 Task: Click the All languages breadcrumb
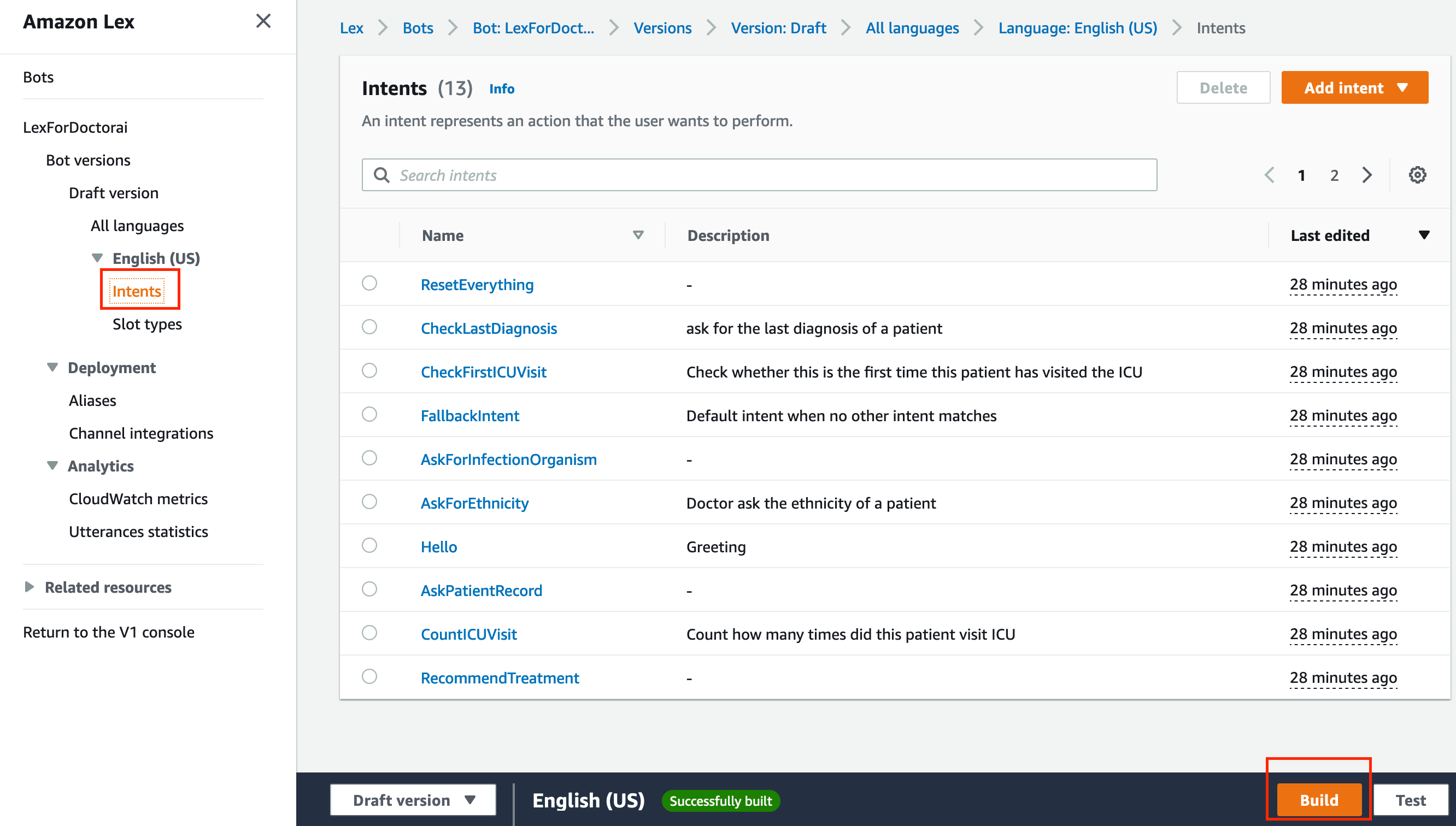pos(912,28)
